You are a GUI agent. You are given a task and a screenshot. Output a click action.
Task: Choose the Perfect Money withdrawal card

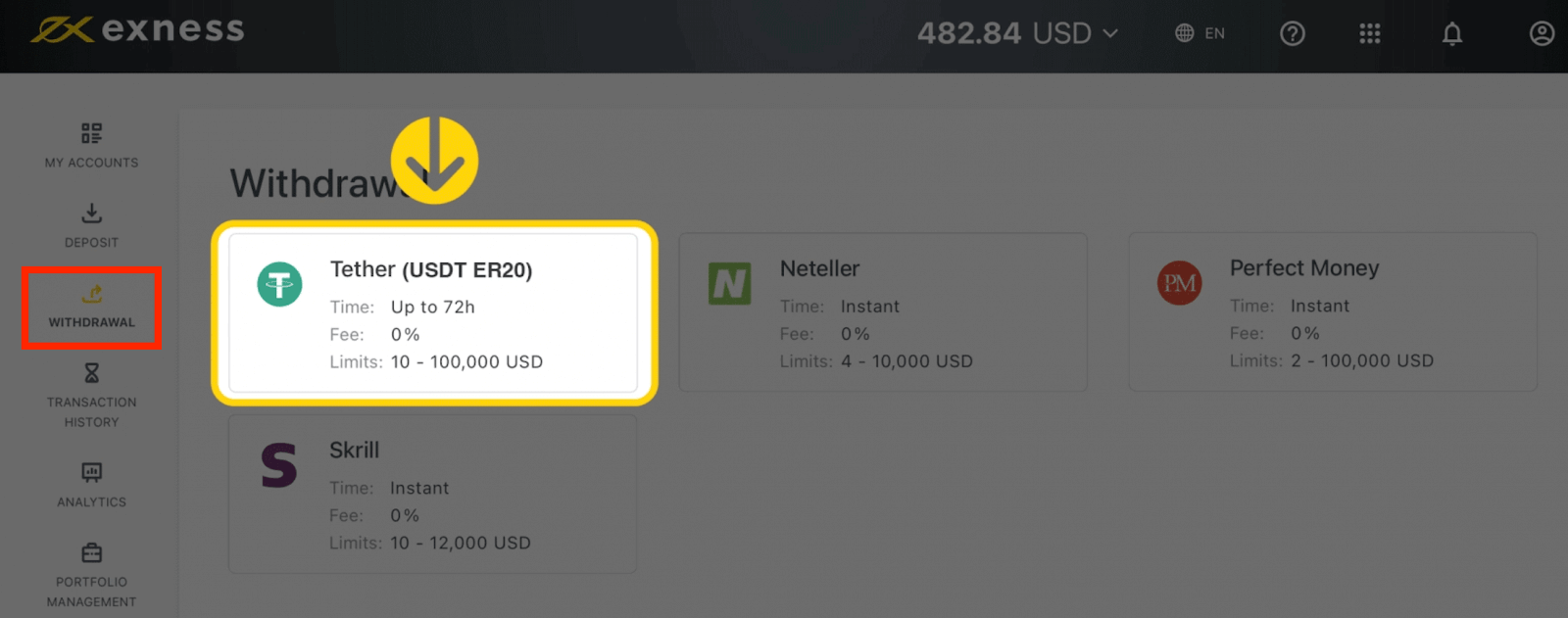tap(1333, 312)
